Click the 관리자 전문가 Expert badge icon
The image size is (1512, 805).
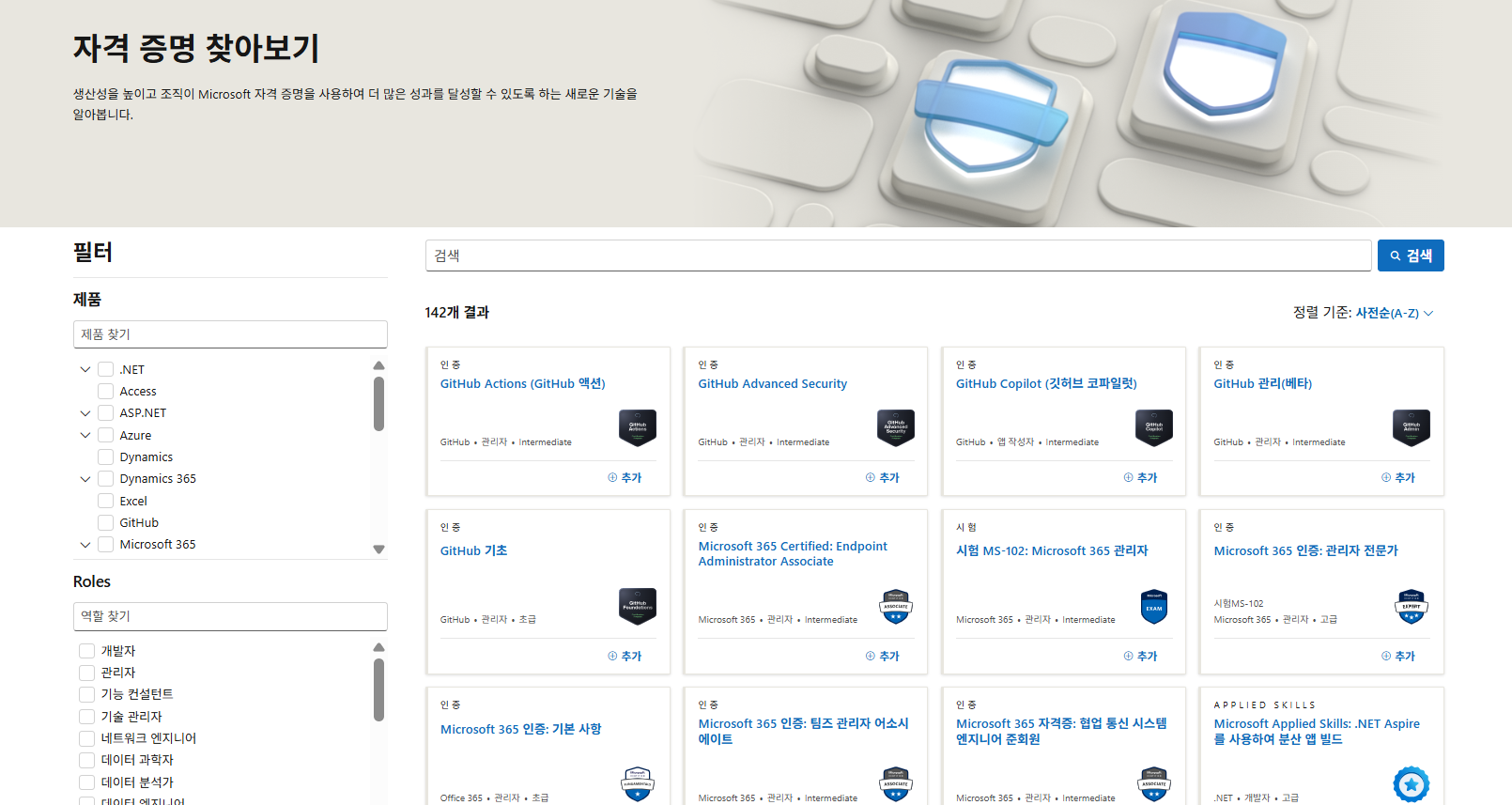1412,606
